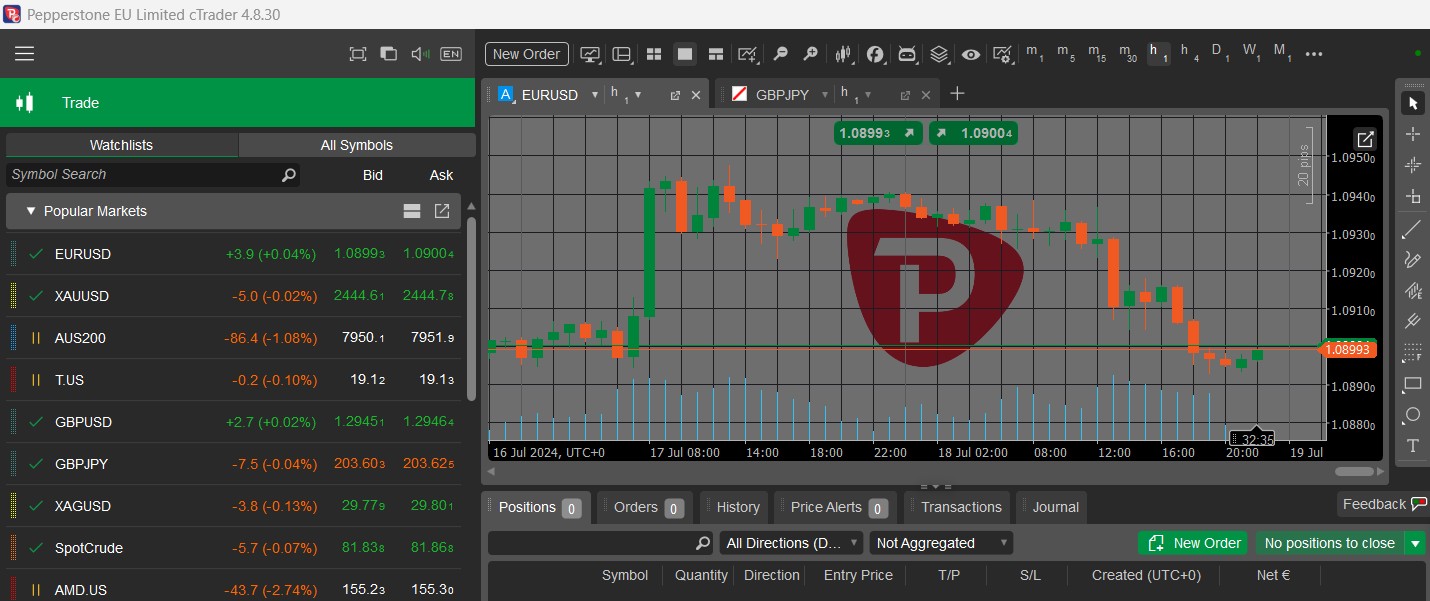
Task: Click New Order button in top toolbar
Action: pyautogui.click(x=527, y=54)
